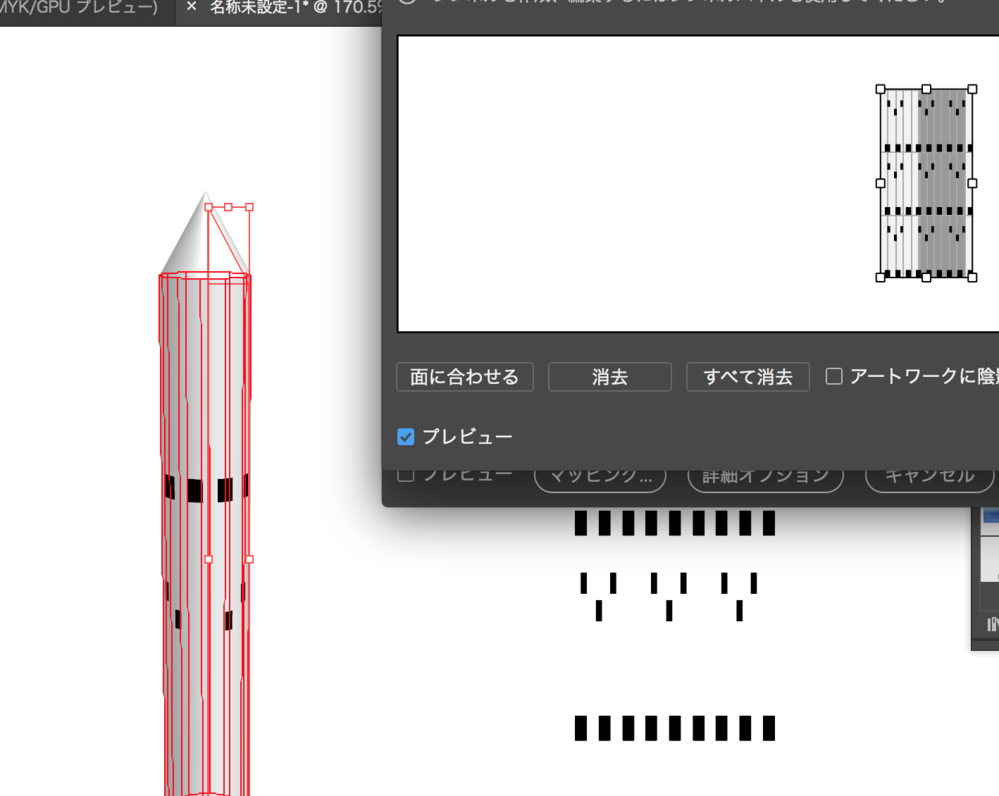The width and height of the screenshot is (999, 796).
Task: Click the すべて消去 button
Action: click(x=748, y=377)
